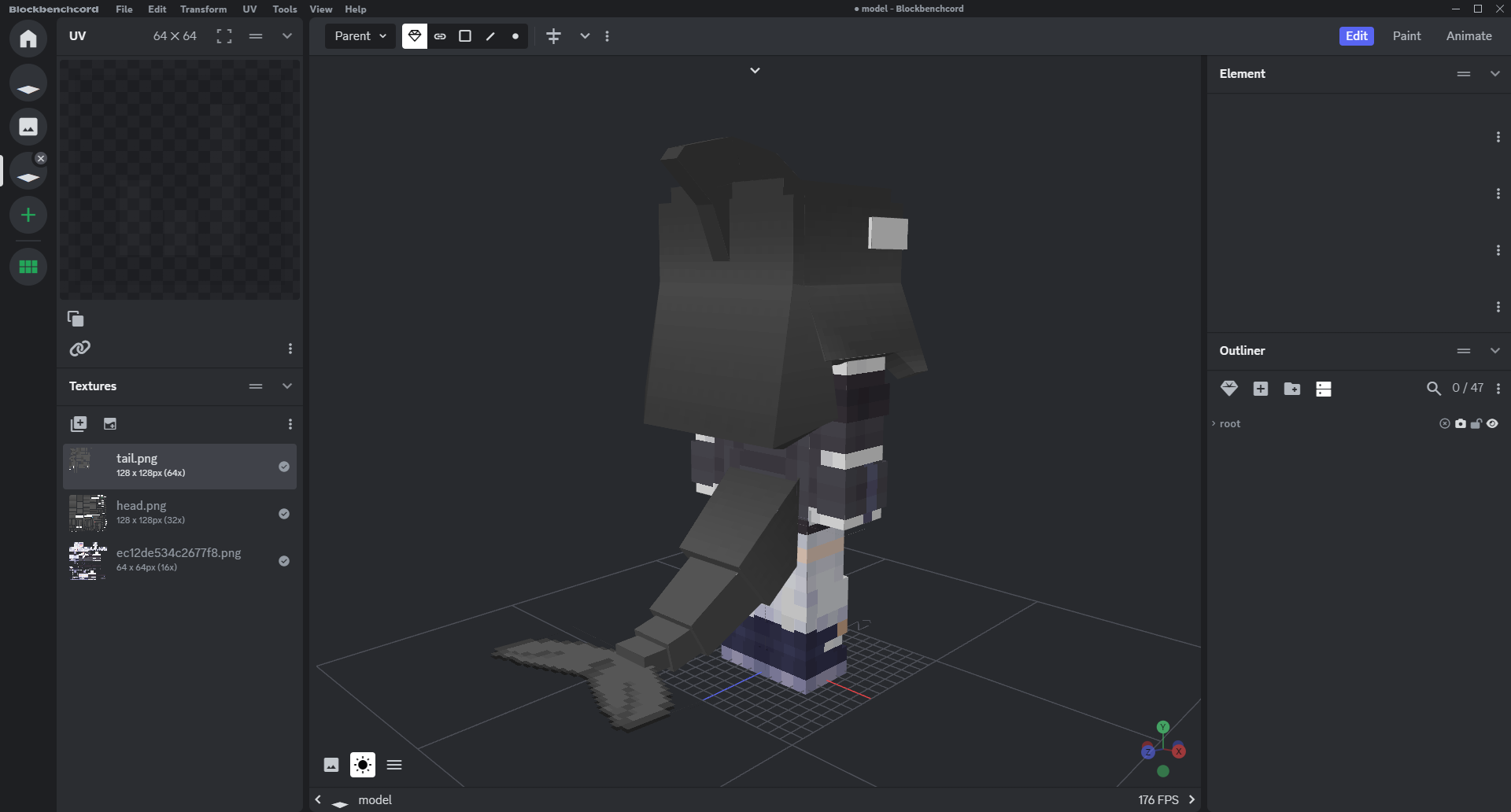Click the search icon in Outliner
The image size is (1511, 812).
(1433, 389)
